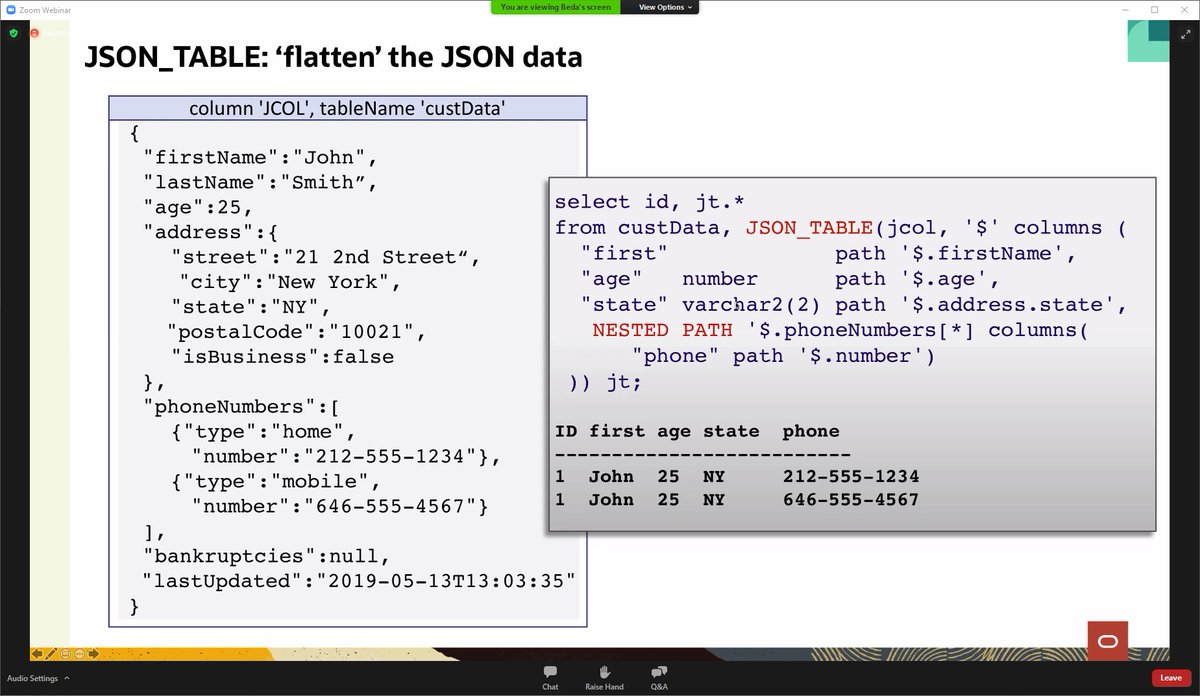Click the Zoom logo in the title bar
The height and width of the screenshot is (696, 1200).
[x=11, y=10]
